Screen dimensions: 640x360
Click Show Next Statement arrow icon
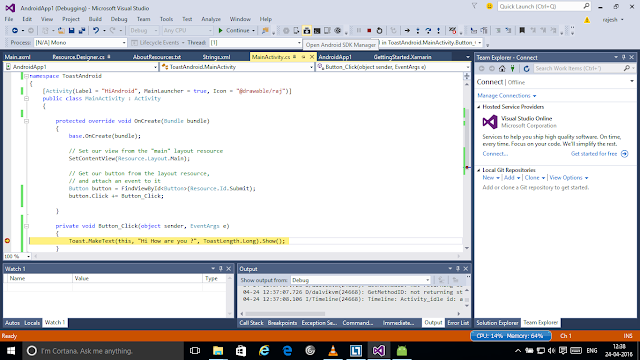coord(407,31)
